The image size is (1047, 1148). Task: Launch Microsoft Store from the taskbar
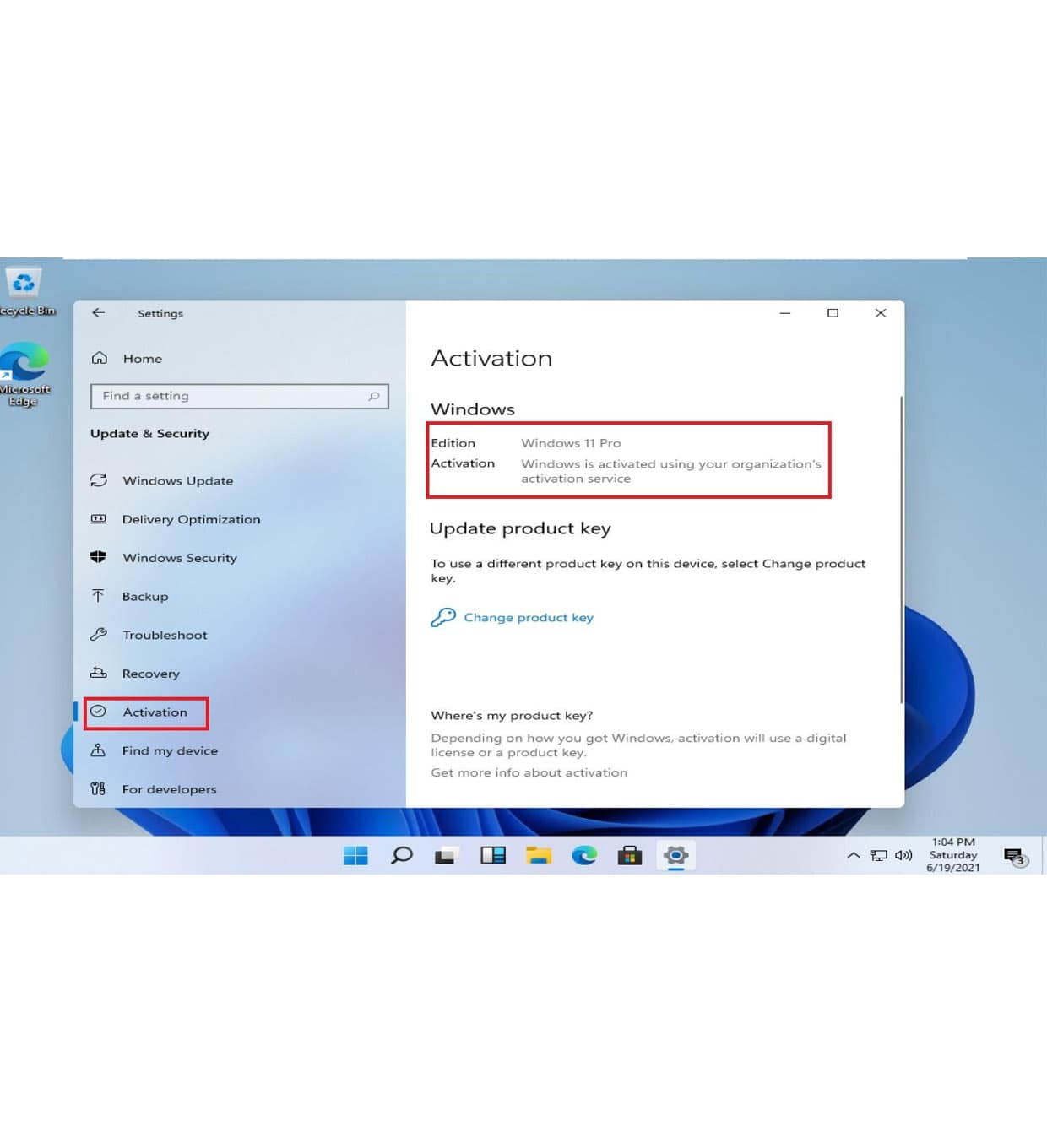coord(630,855)
